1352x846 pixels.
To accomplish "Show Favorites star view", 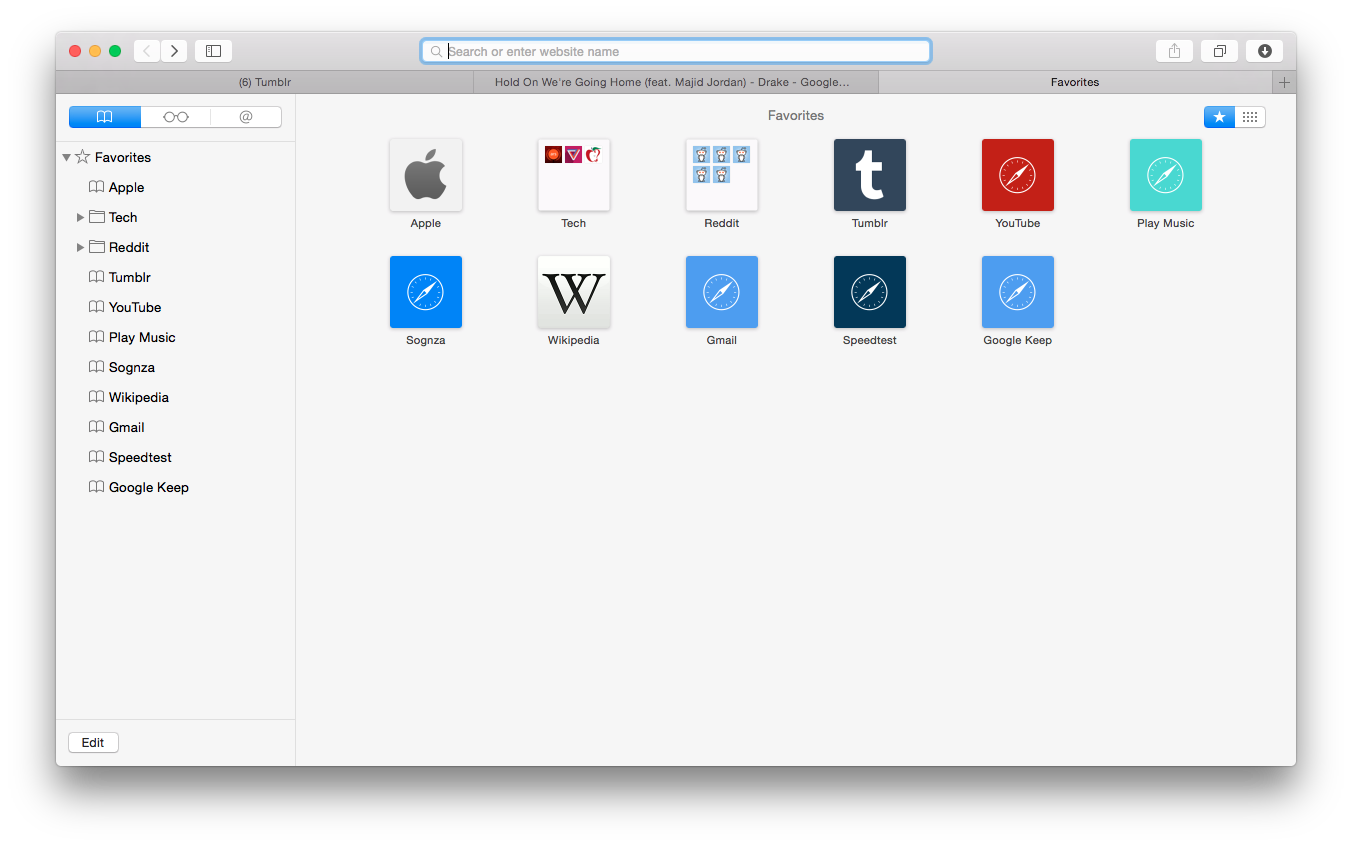I will [1219, 117].
